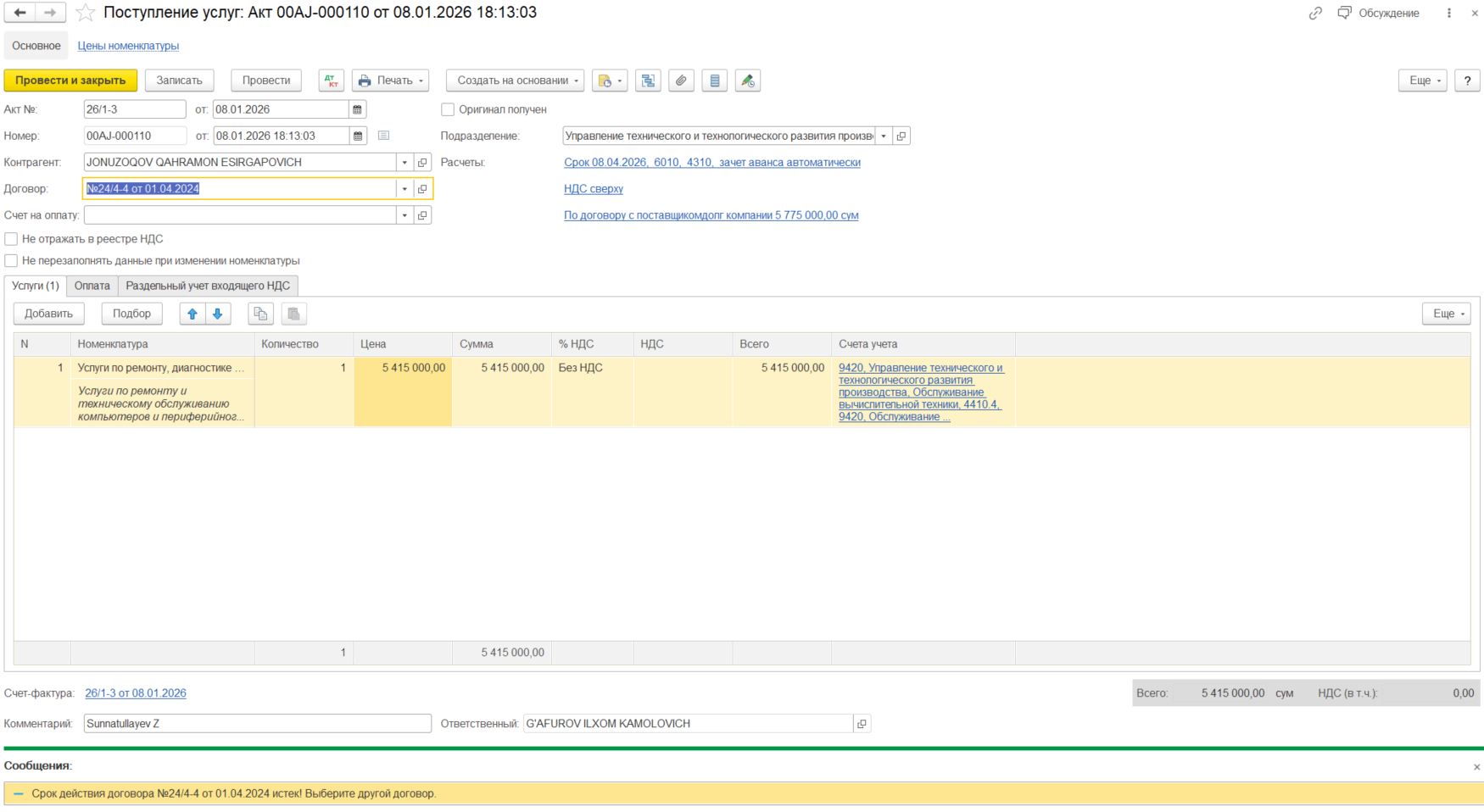Viewport: 1484px width, 812px height.
Task: Open the Договор record form
Action: (422, 189)
